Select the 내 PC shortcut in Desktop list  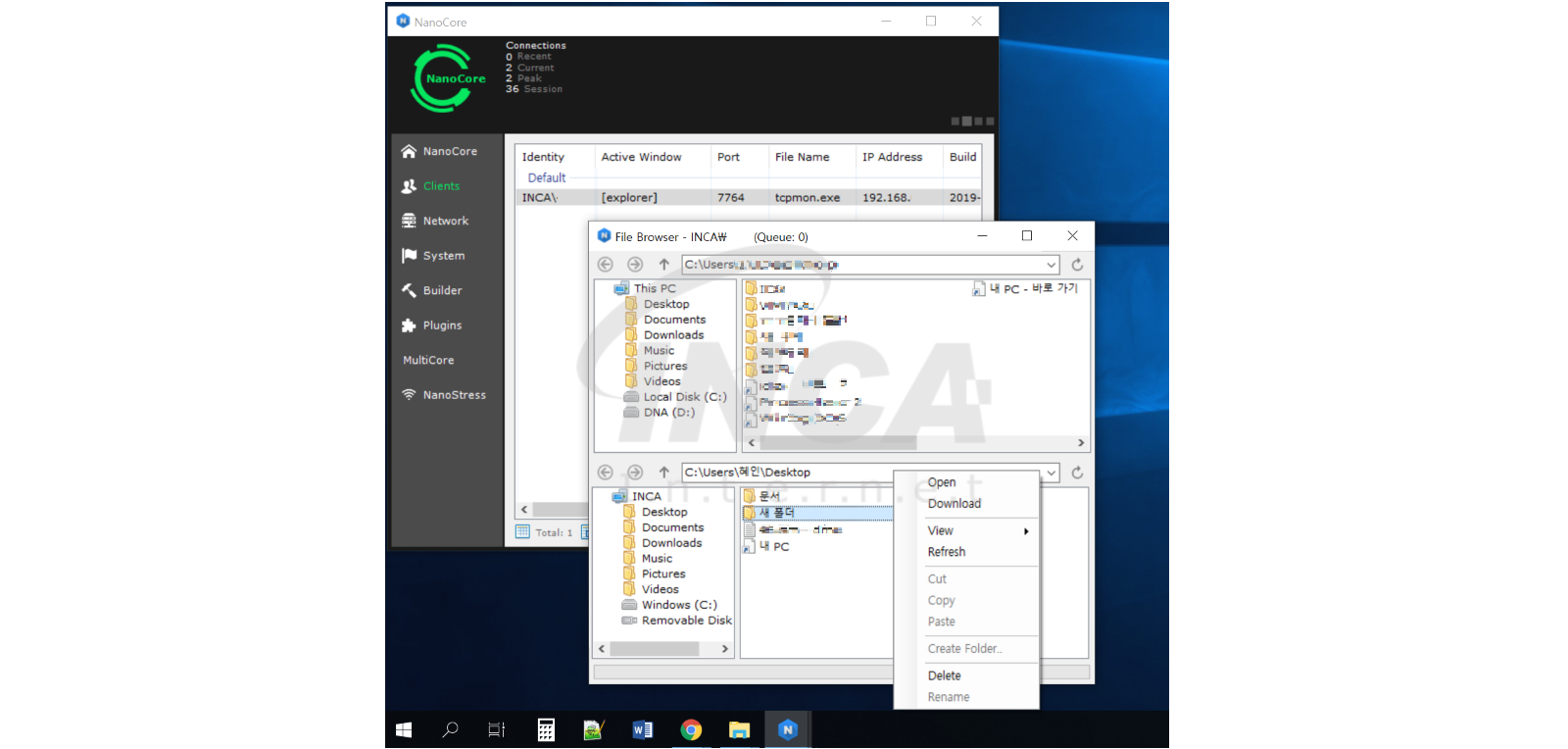[x=767, y=547]
